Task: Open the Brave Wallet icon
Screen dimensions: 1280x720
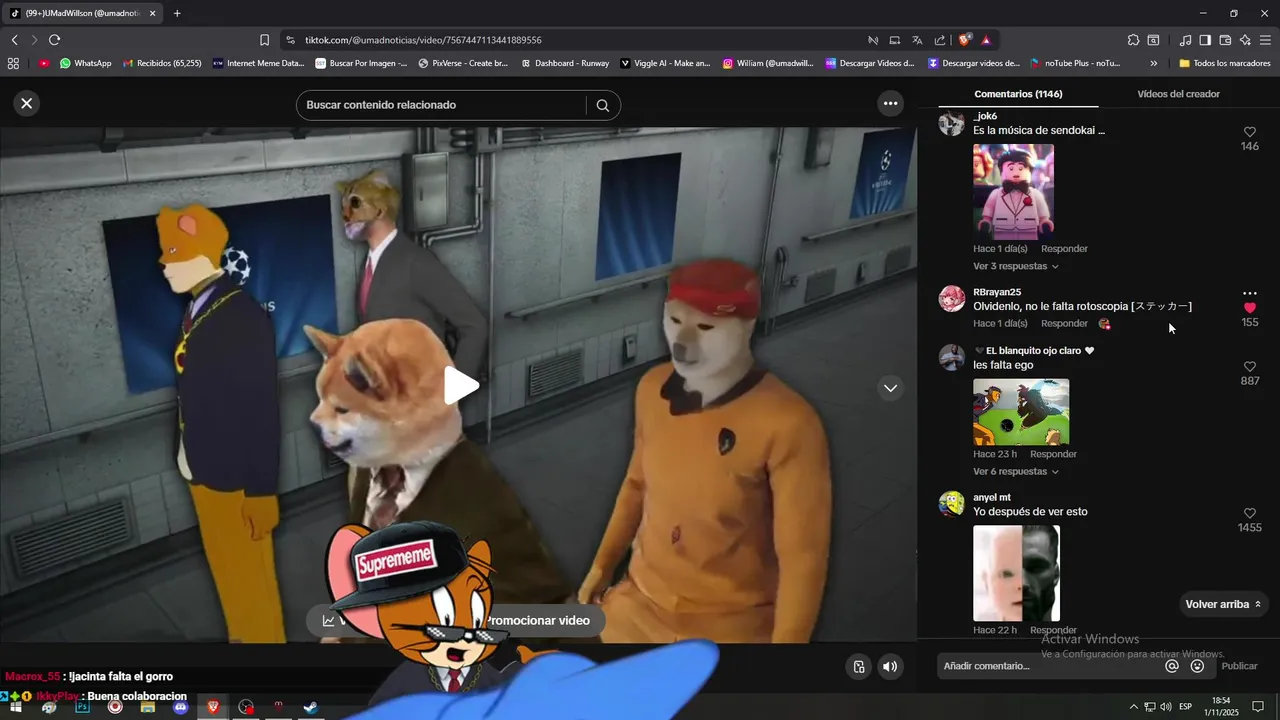Action: pyautogui.click(x=1225, y=40)
